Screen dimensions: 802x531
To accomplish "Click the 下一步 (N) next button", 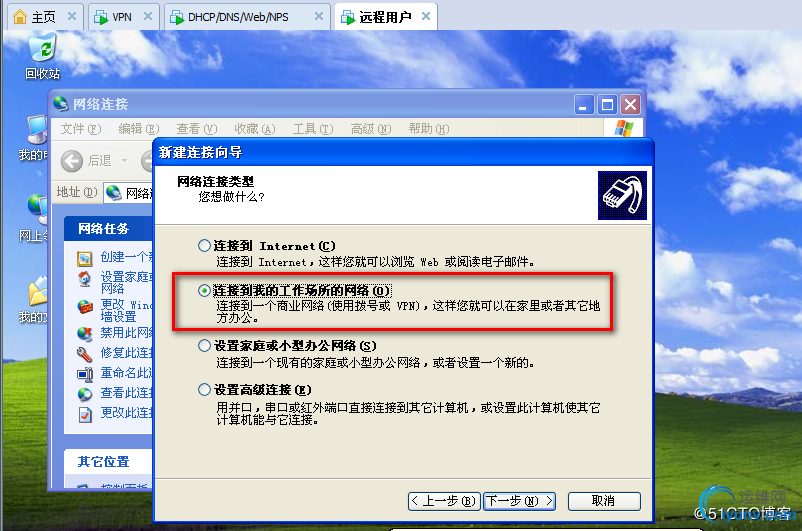I will click(519, 501).
